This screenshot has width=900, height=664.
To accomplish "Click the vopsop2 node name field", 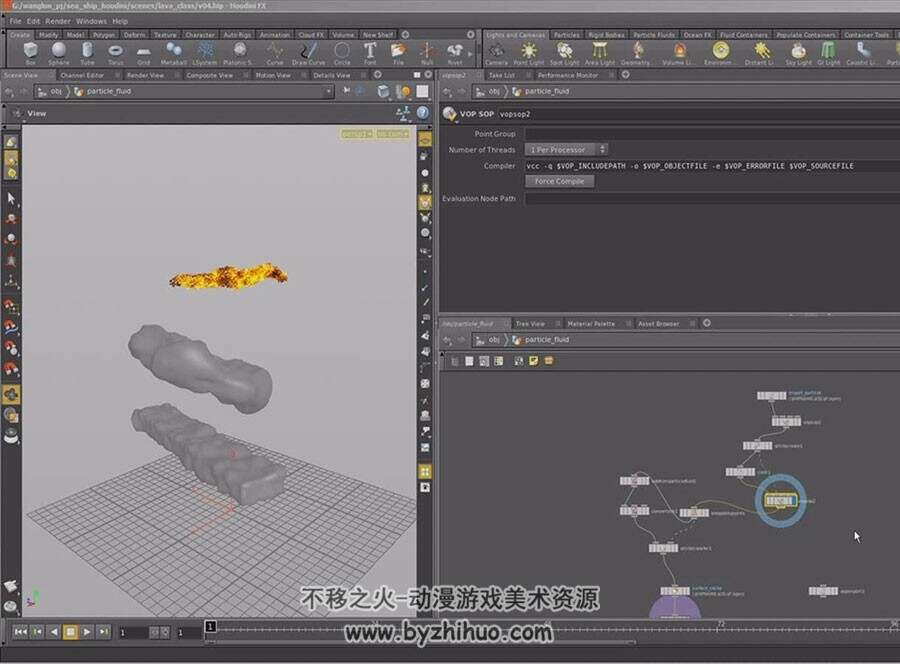I will tap(697, 114).
